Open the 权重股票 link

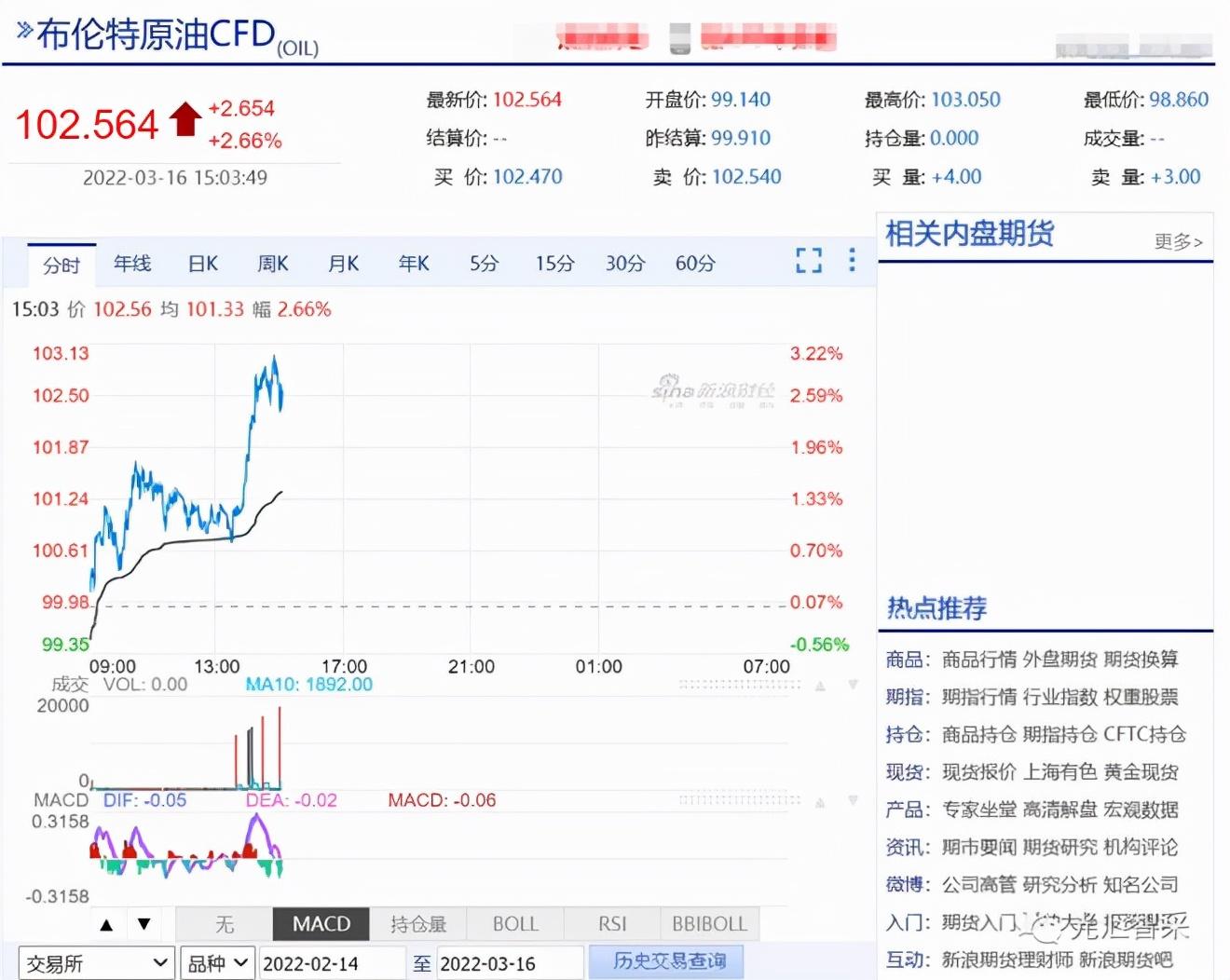tap(1141, 697)
